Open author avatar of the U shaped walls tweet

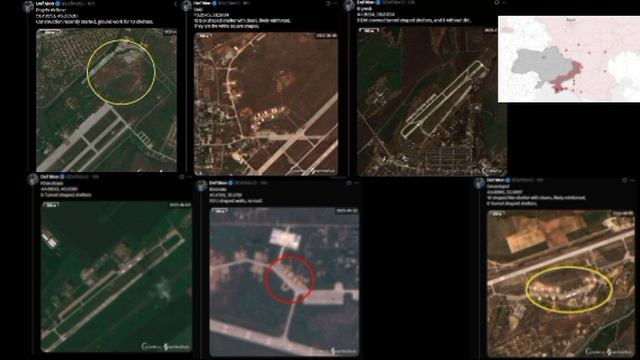coord(202,186)
